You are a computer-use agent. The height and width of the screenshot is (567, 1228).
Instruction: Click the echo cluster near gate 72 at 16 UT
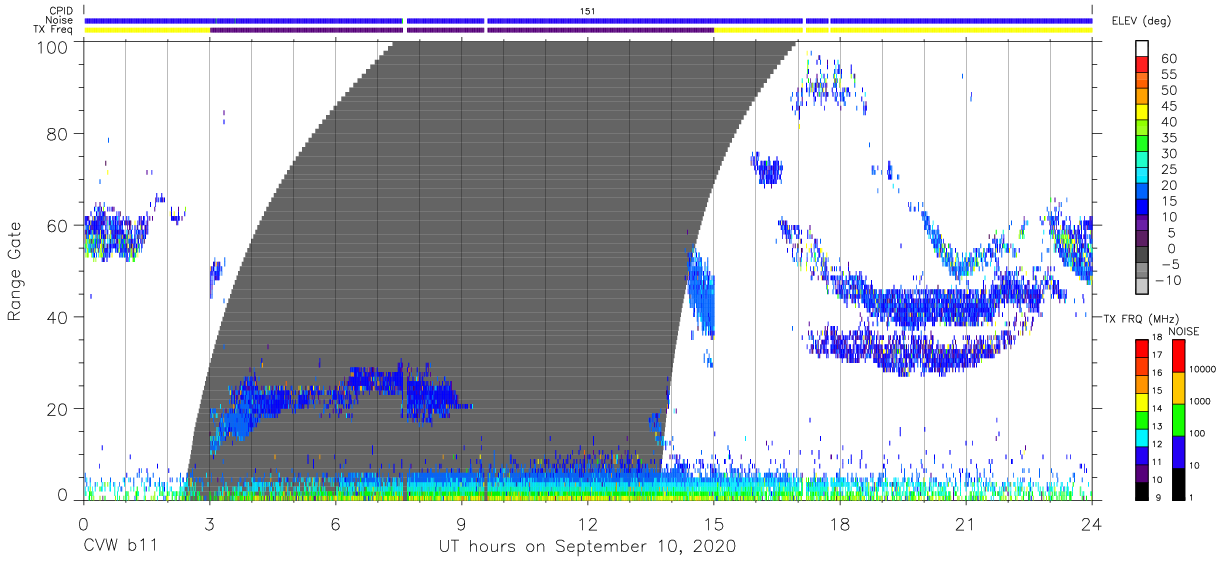(x=768, y=170)
